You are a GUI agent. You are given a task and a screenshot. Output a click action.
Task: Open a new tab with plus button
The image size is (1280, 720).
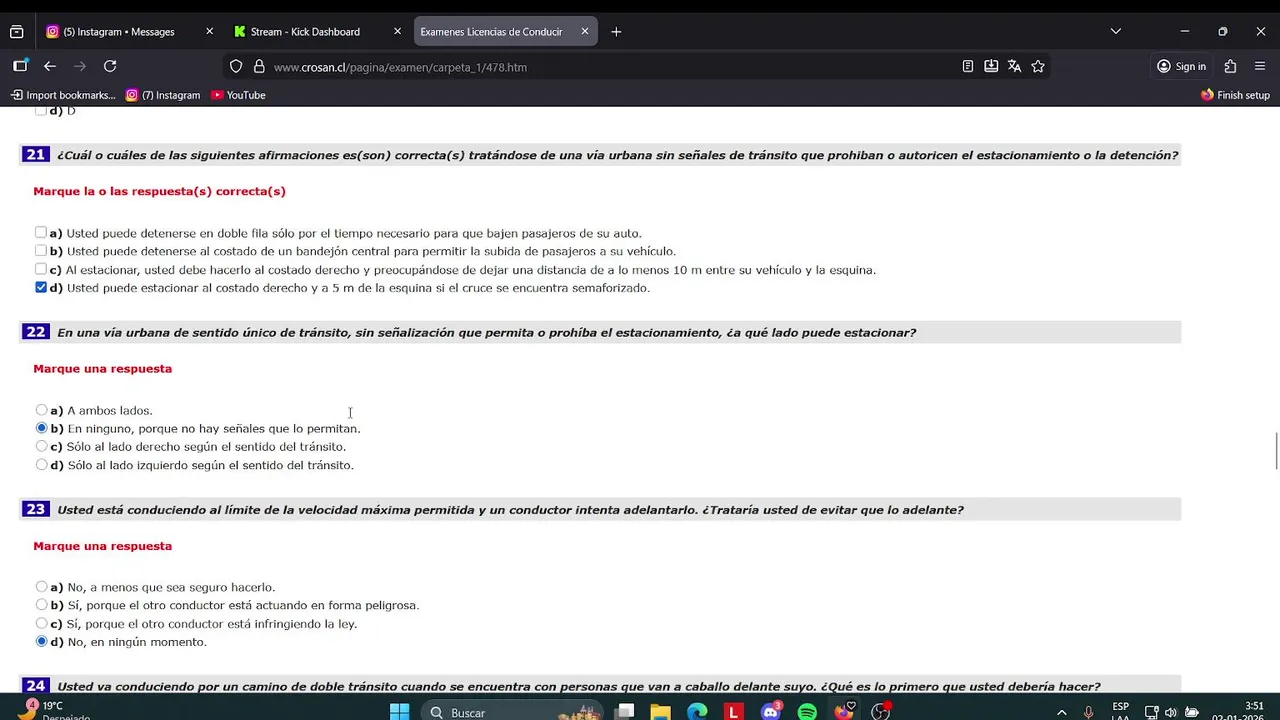pos(616,32)
